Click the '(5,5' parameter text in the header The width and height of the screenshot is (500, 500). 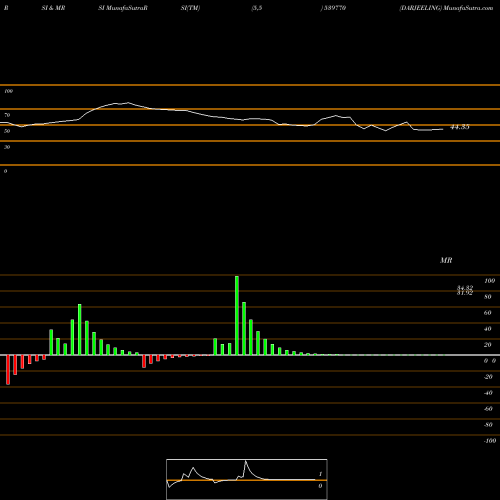click(257, 8)
